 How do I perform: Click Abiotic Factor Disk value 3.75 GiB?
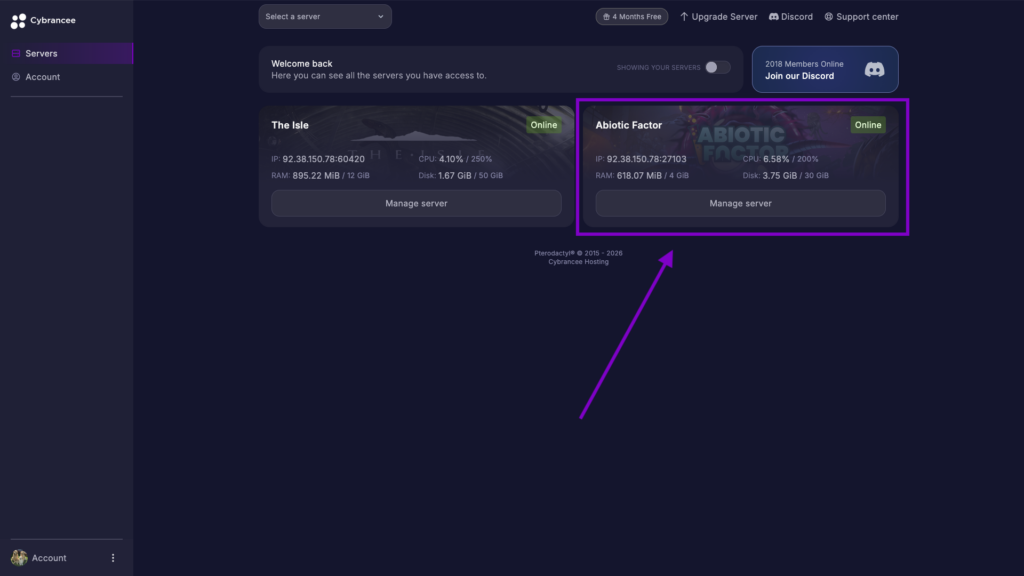780,175
